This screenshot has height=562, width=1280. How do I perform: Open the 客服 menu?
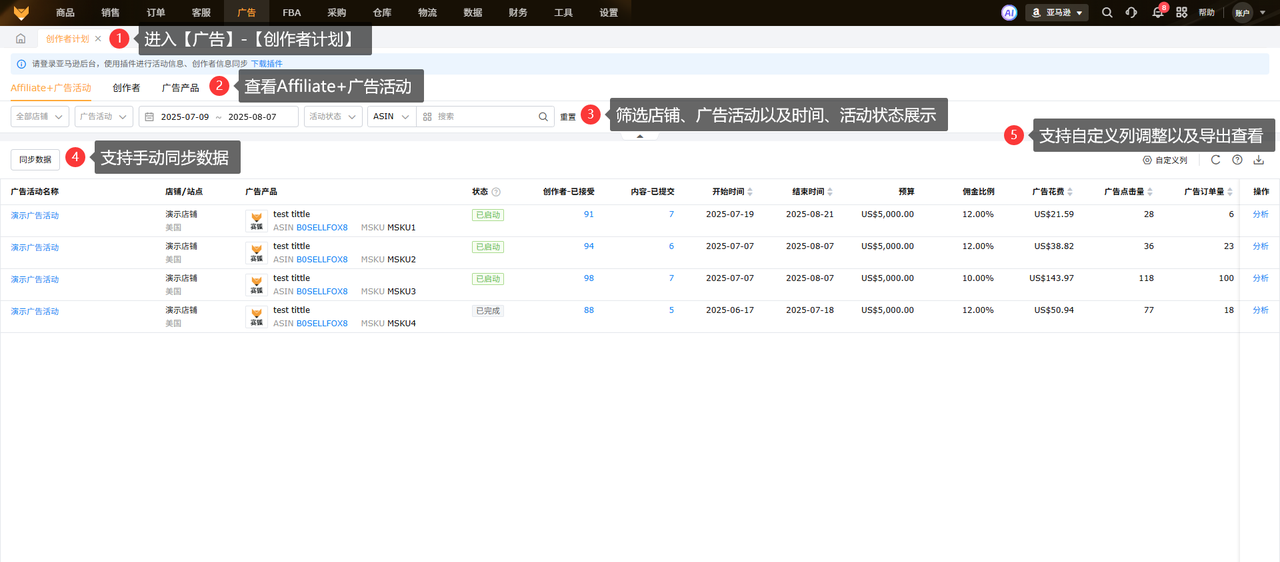coord(201,12)
